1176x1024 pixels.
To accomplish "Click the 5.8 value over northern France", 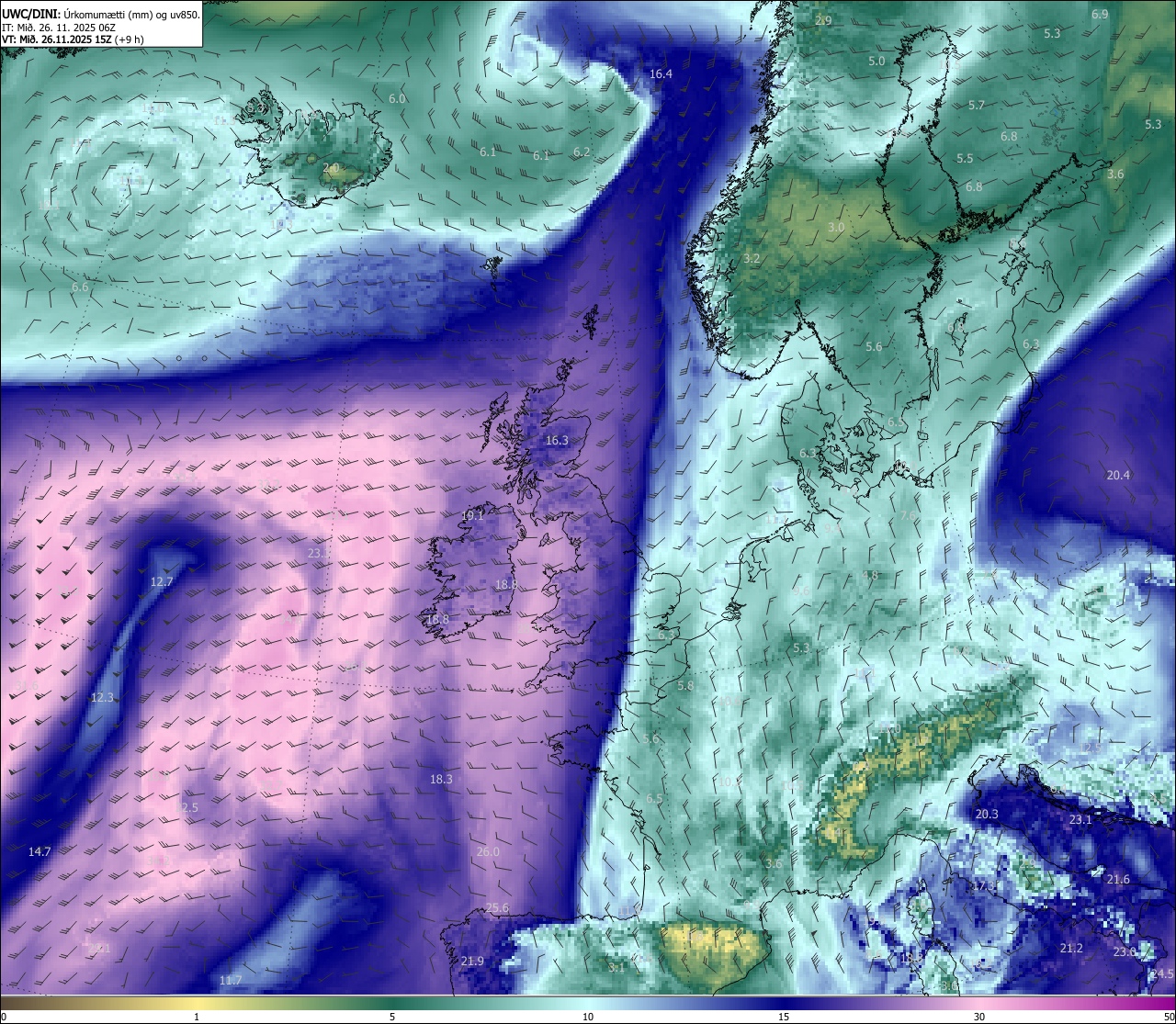I will click(x=685, y=686).
